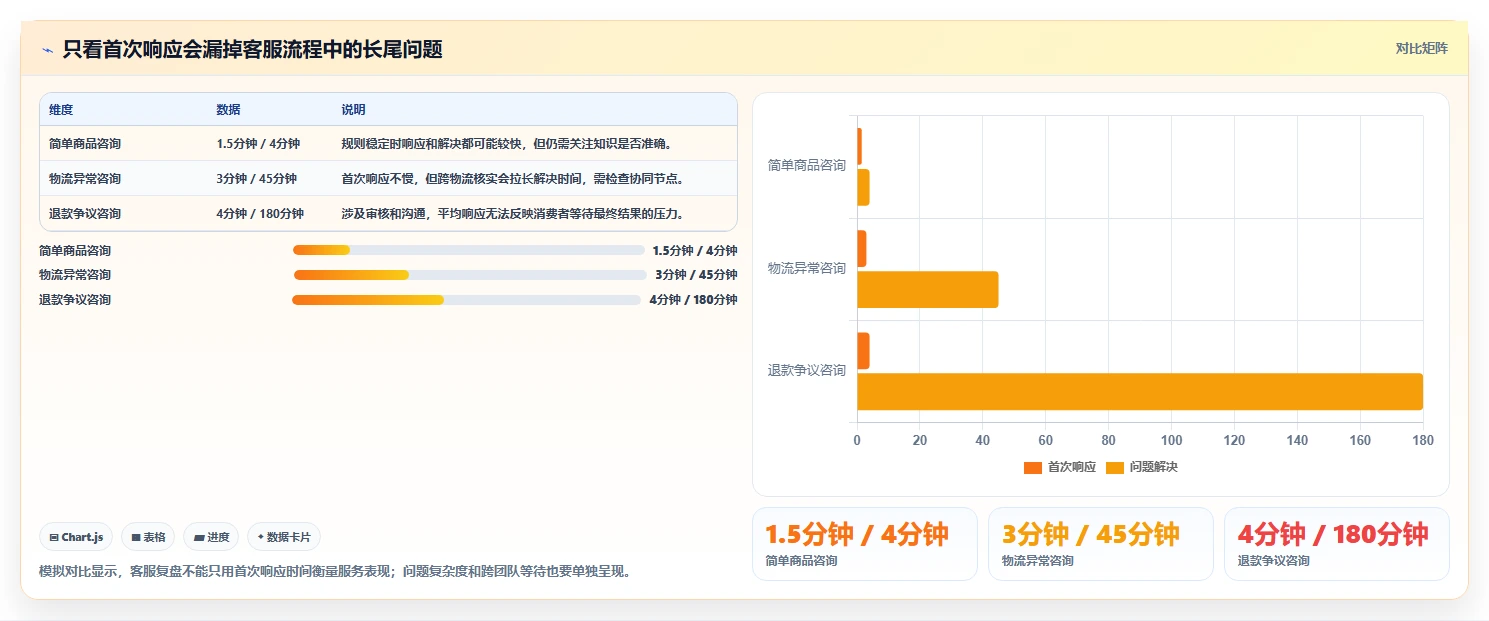Click the 说明 column header
This screenshot has width=1489, height=621.
[353, 110]
